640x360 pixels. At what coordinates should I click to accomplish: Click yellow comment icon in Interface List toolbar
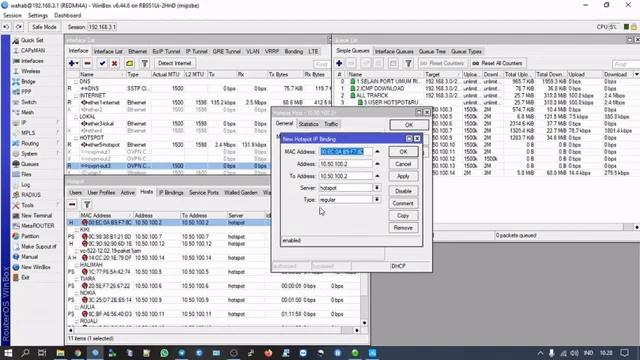click(x=129, y=63)
